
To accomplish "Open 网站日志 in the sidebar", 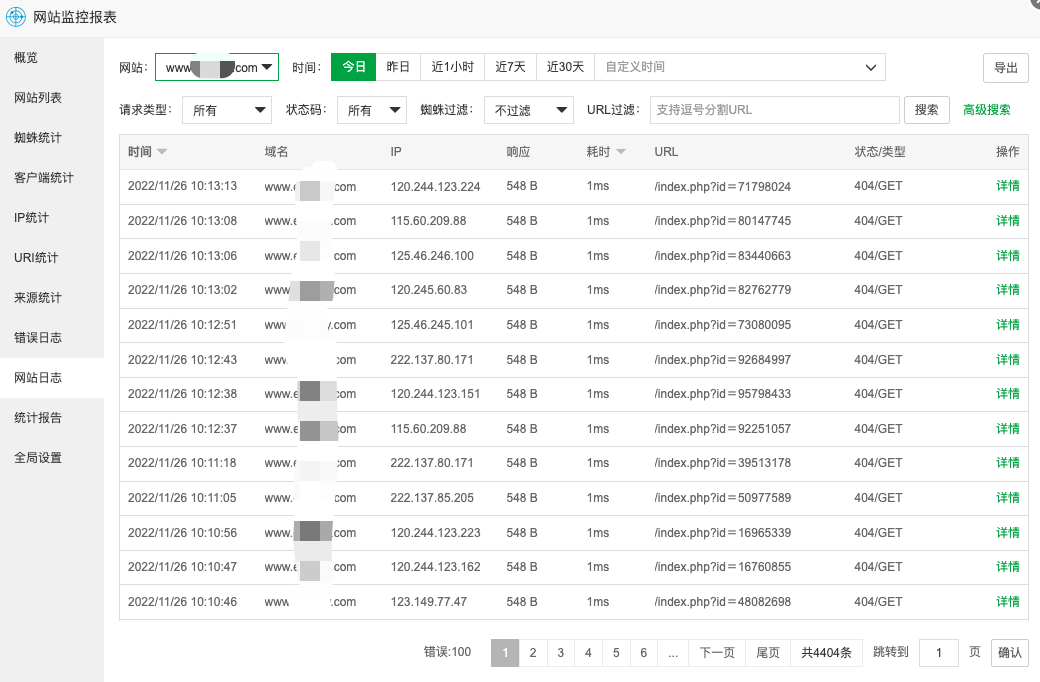I will [x=52, y=377].
